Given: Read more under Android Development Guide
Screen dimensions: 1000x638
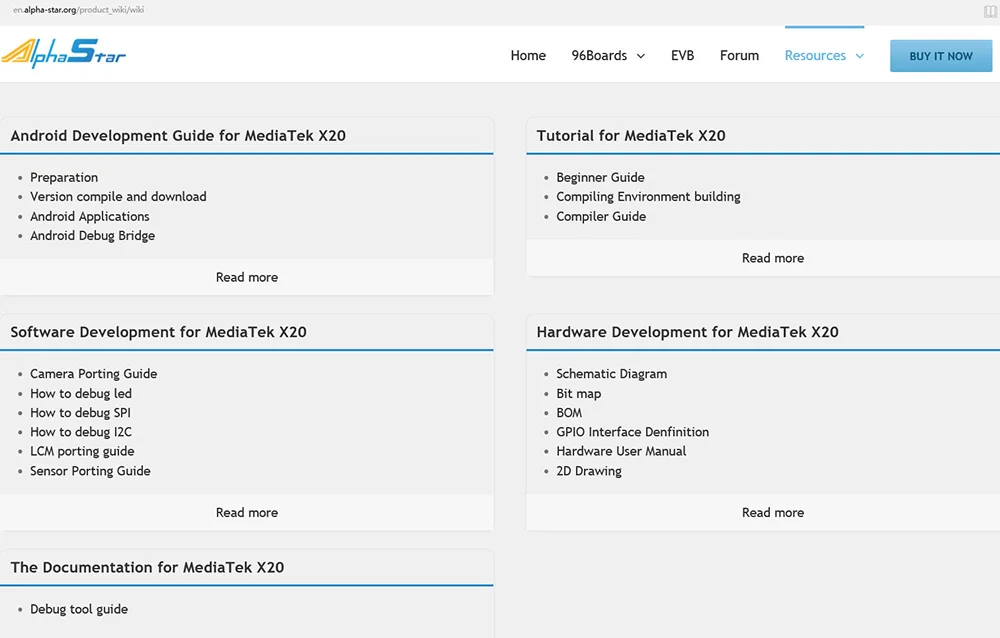Looking at the screenshot, I should click(x=247, y=277).
